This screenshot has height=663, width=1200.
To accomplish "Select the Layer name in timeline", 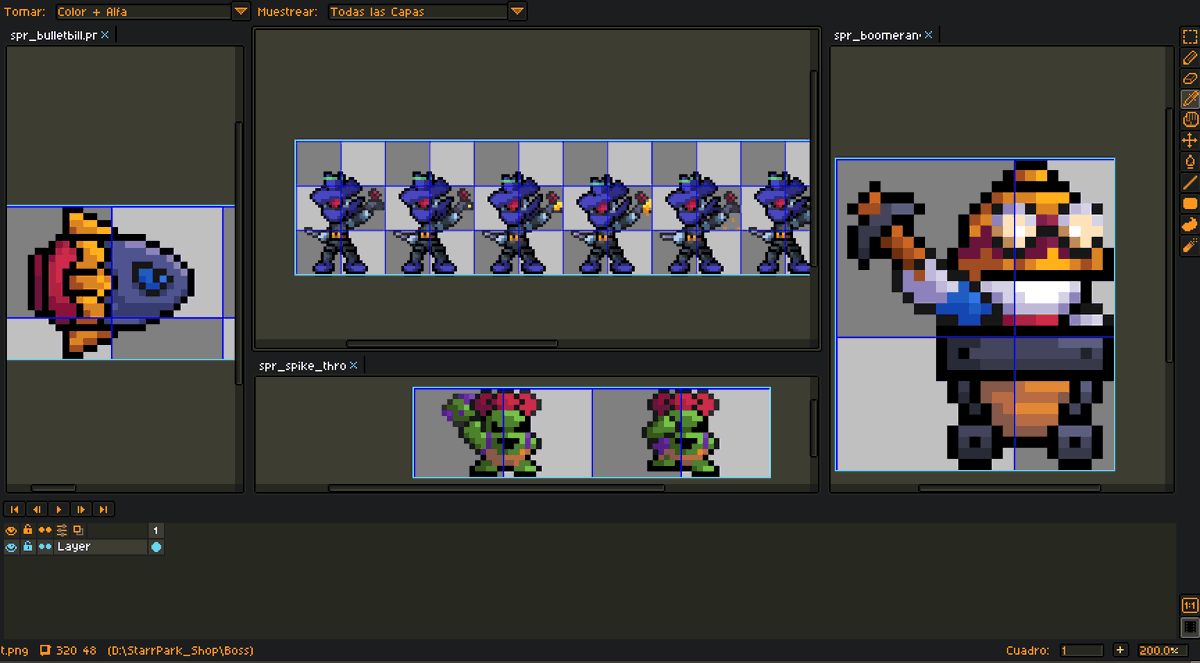I will pos(101,547).
